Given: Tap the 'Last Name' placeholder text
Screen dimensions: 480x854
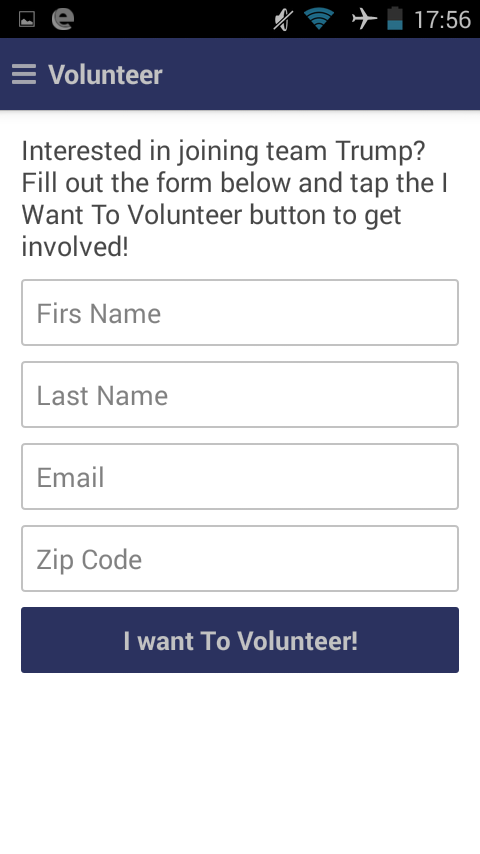Looking at the screenshot, I should [102, 396].
